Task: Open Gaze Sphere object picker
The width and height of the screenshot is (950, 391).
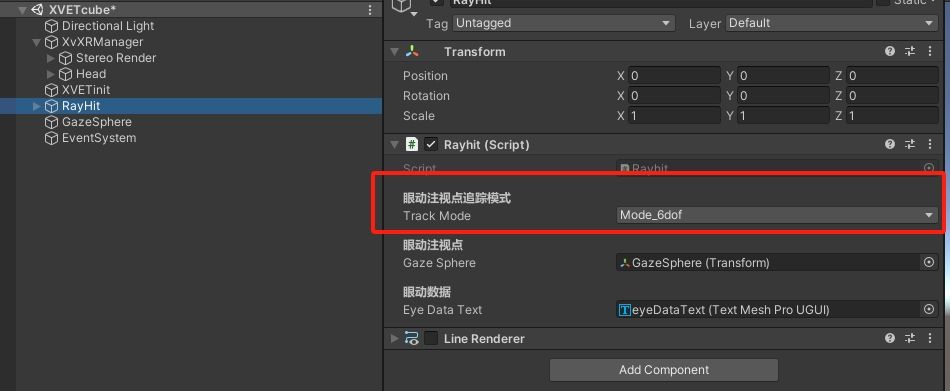Action: pyautogui.click(x=929, y=262)
